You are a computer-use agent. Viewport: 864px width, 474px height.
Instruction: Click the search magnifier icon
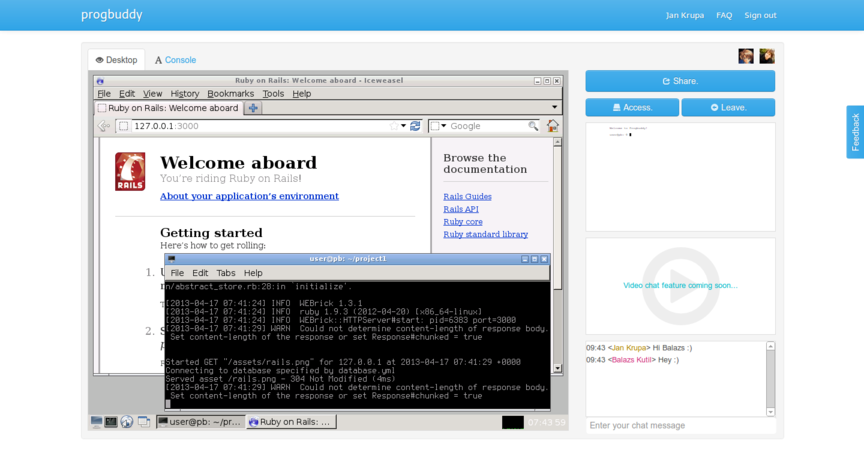point(533,126)
